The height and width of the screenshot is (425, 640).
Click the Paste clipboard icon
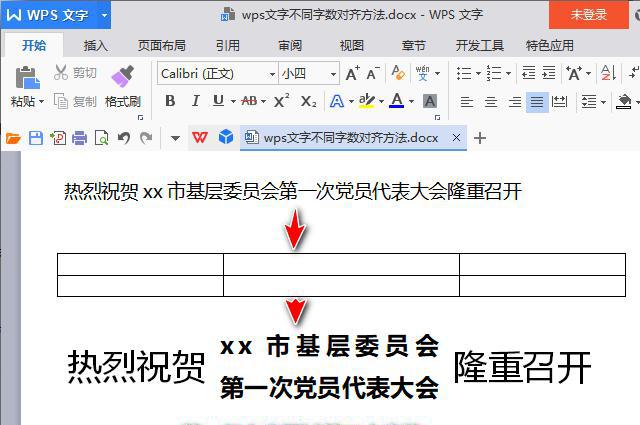(27, 77)
